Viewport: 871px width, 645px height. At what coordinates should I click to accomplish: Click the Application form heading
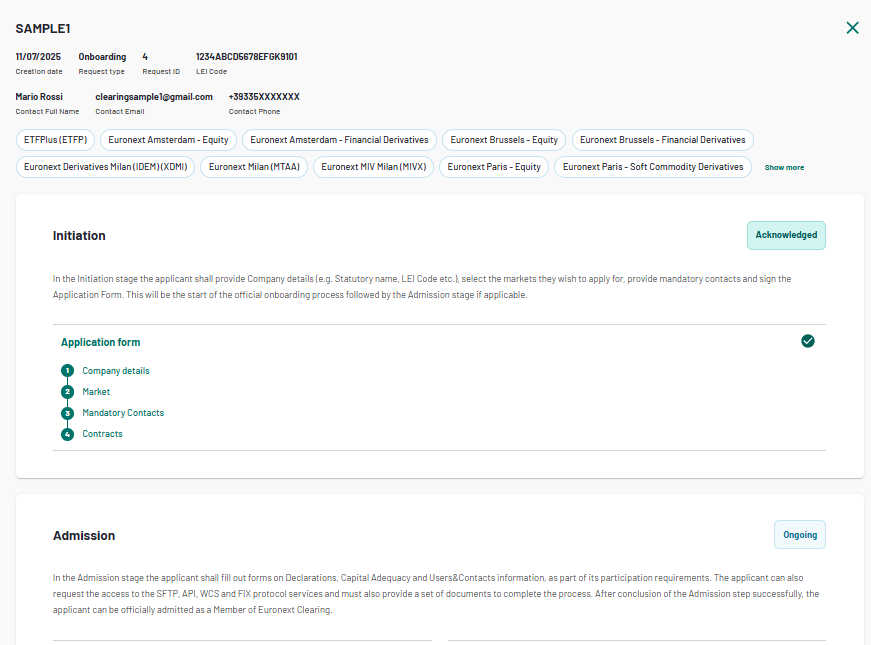101,342
